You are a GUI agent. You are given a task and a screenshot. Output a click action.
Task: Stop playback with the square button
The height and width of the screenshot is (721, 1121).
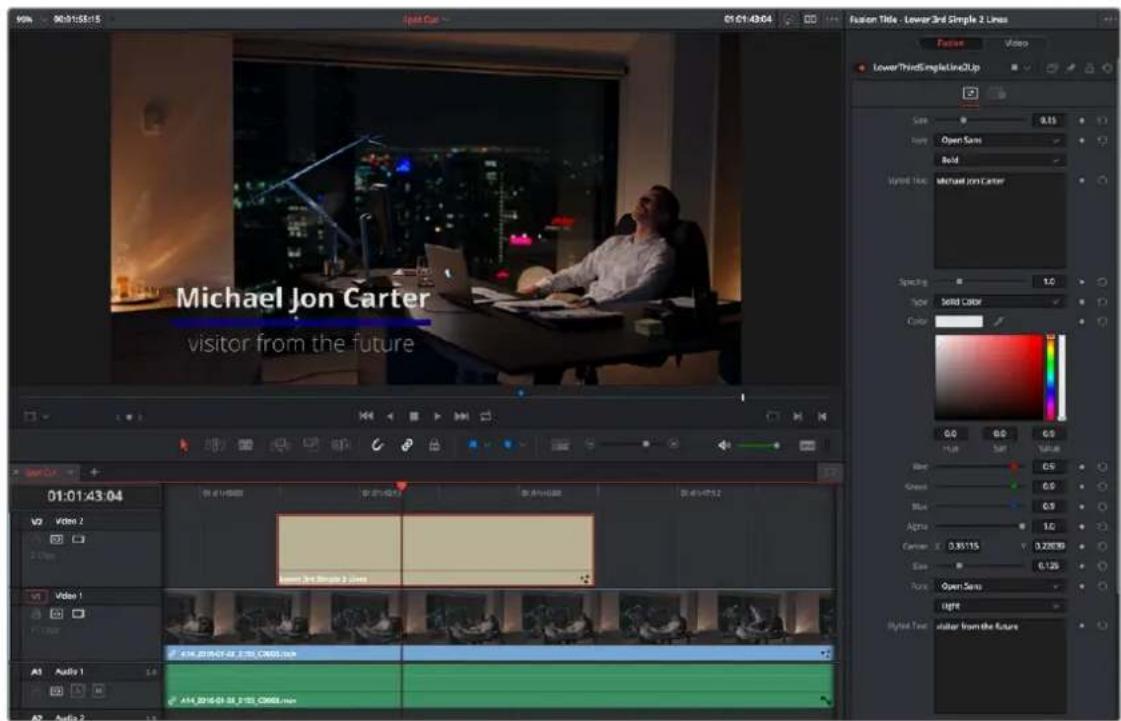(x=413, y=416)
